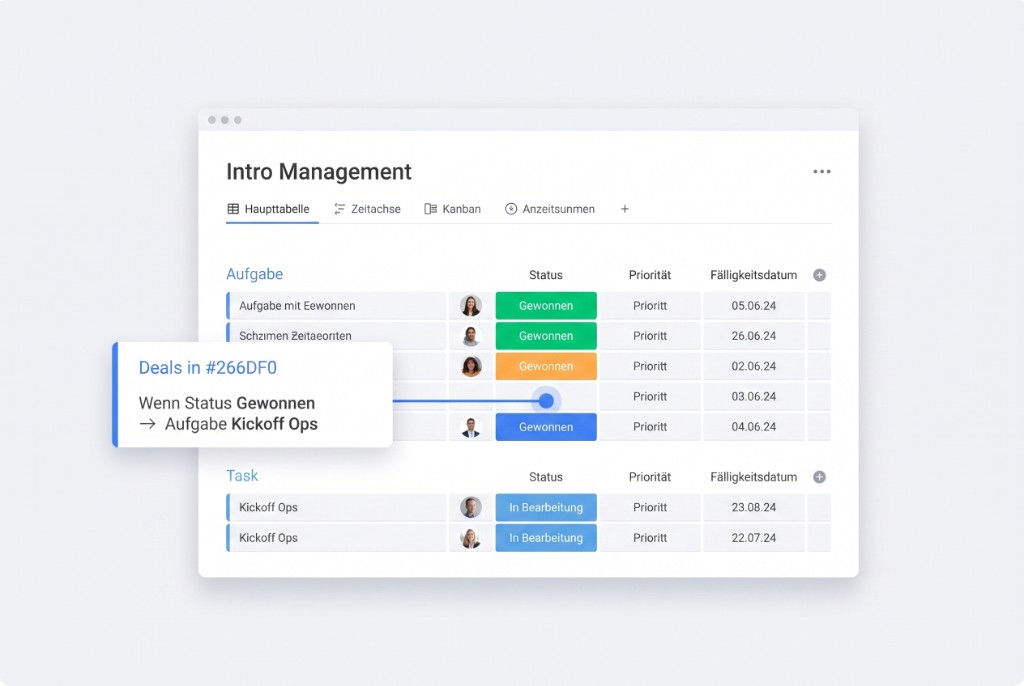This screenshot has height=686, width=1024.
Task: Click Prioritt cell in 02.06.24 row
Action: coord(650,366)
